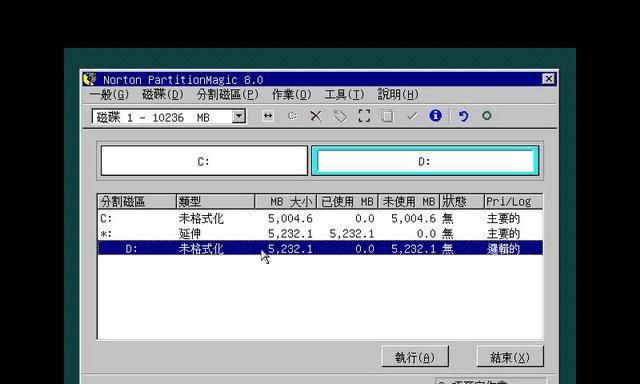Screen dimensions: 640x384
Task: Click 主要的 in the C: row
Action: pyautogui.click(x=503, y=218)
